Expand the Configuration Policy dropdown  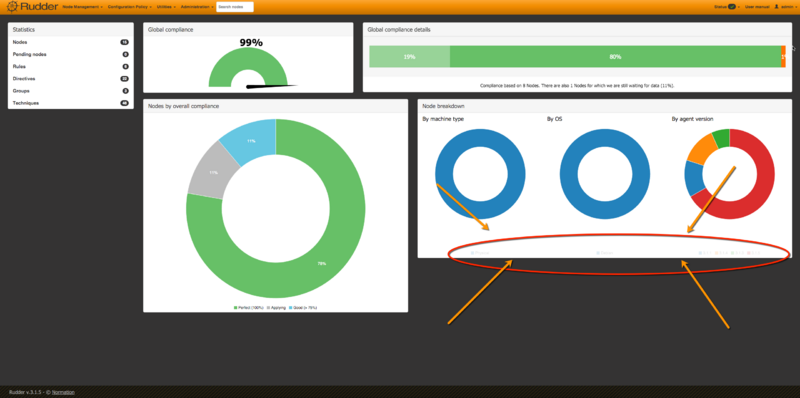click(x=130, y=7)
